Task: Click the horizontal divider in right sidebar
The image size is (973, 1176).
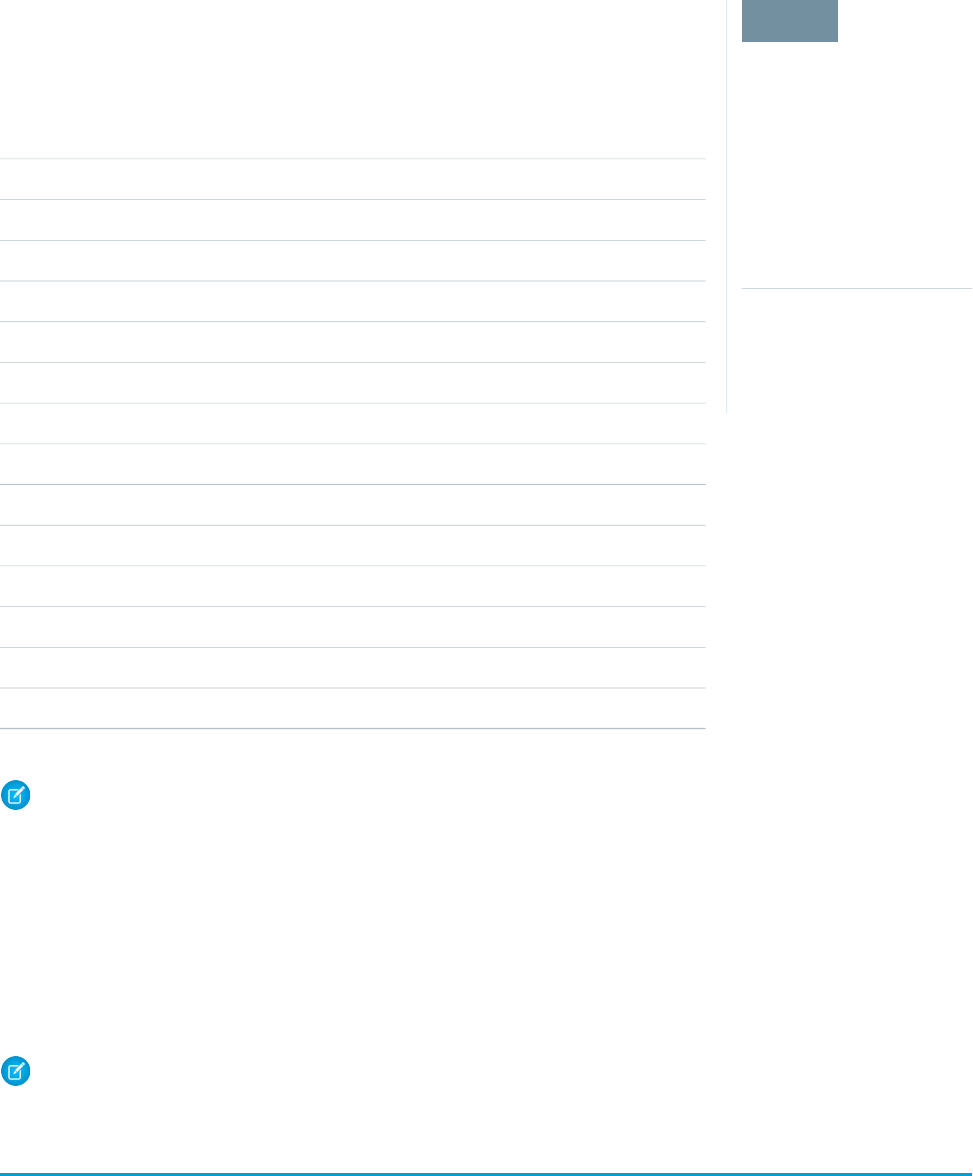Action: pyautogui.click(x=857, y=288)
